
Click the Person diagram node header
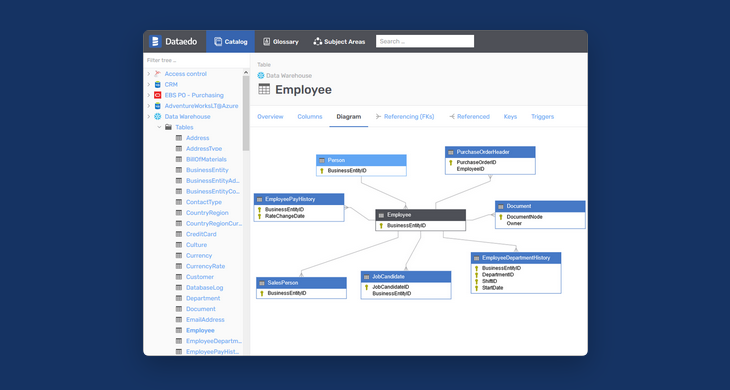(361, 160)
